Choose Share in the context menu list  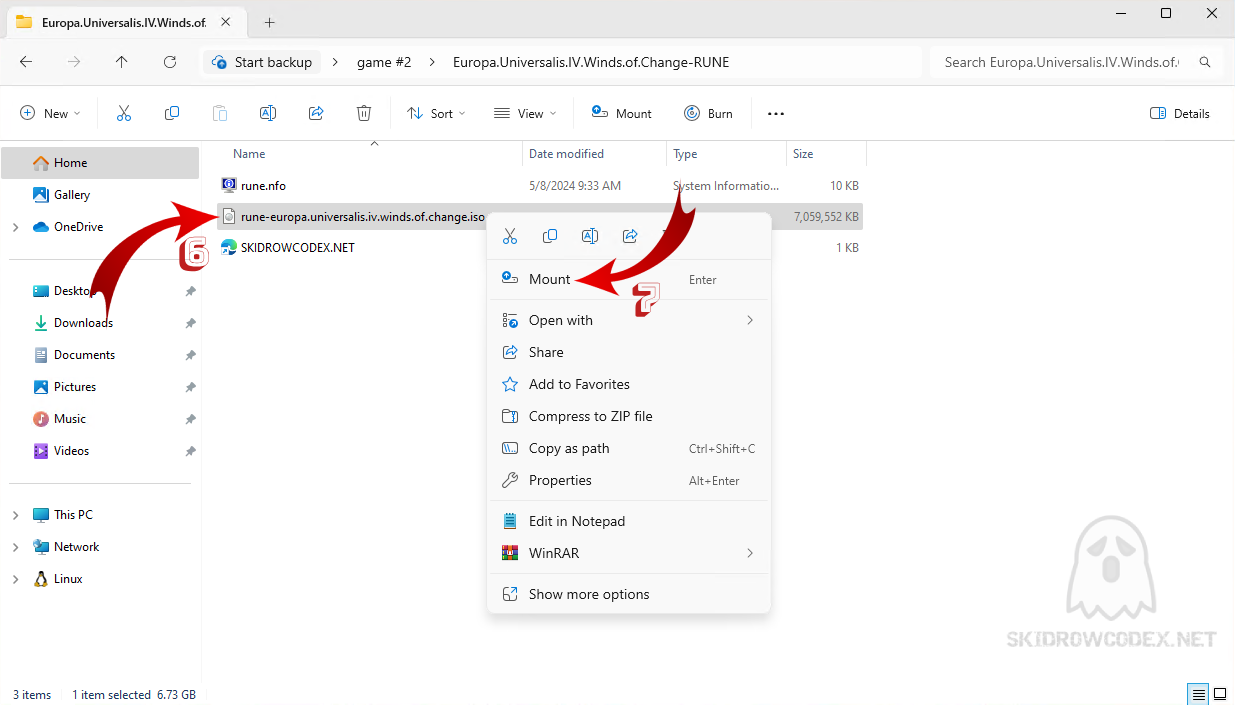(629, 352)
